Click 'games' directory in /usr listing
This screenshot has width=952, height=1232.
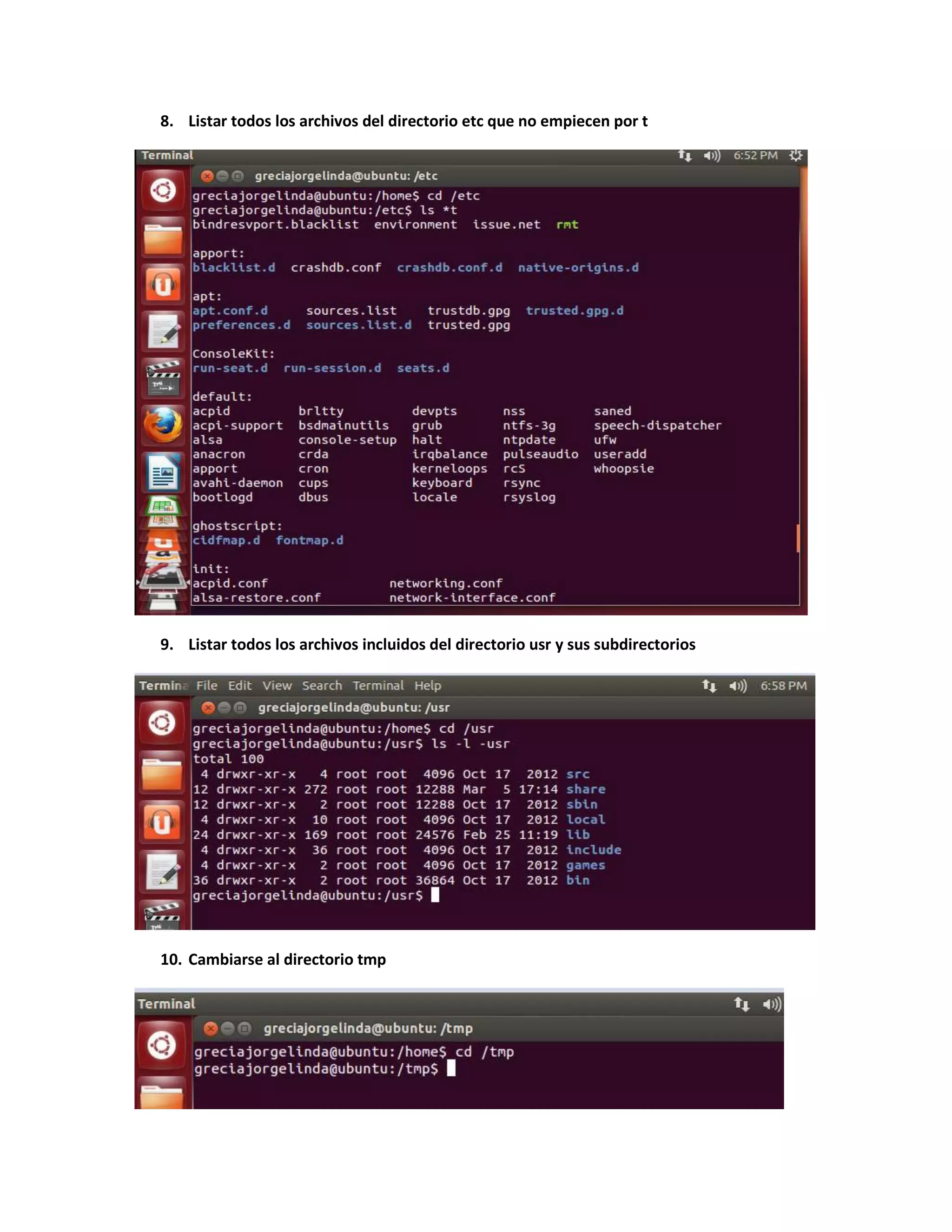[586, 865]
